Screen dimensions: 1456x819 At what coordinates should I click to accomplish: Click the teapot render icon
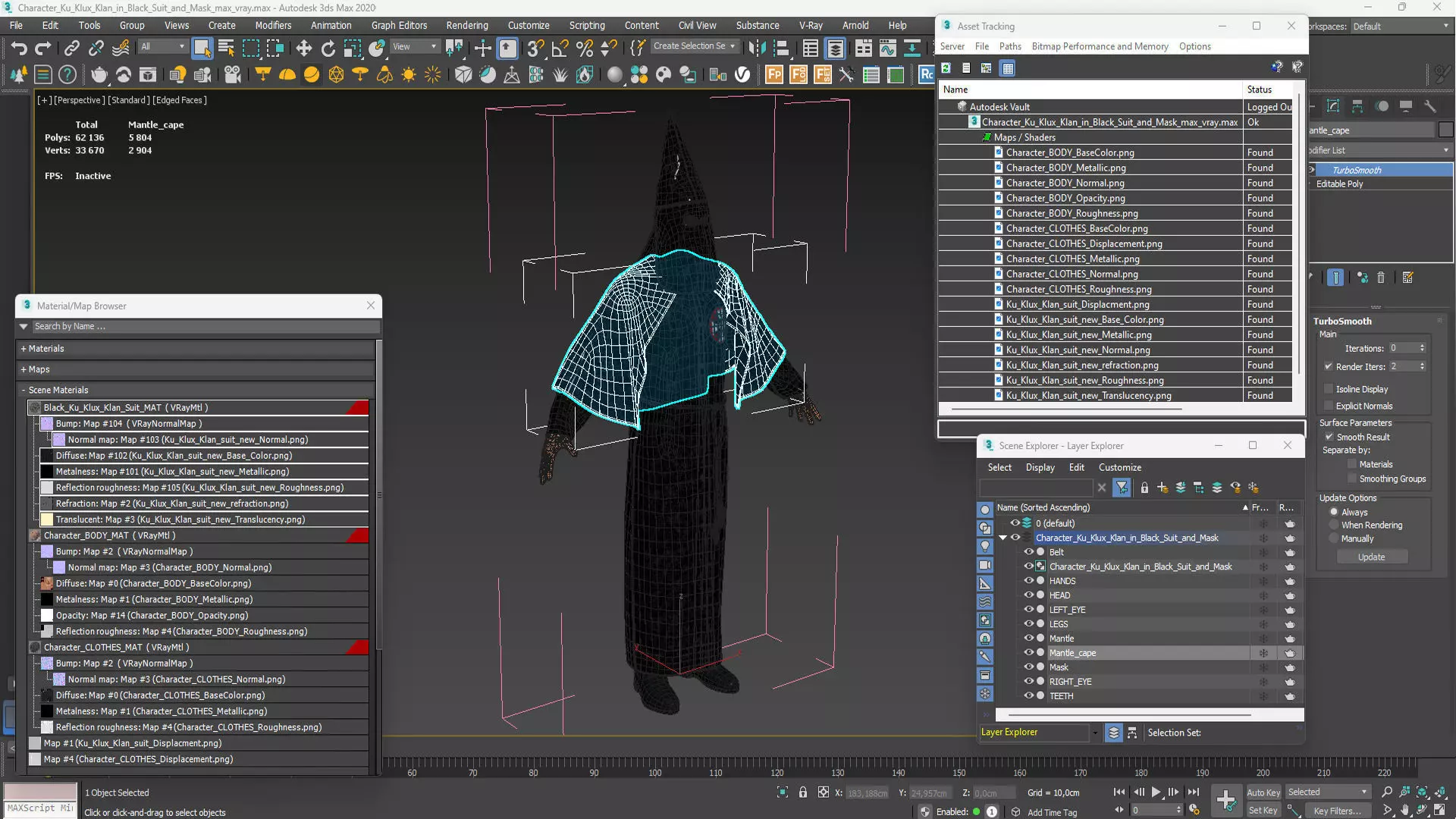pos(99,74)
